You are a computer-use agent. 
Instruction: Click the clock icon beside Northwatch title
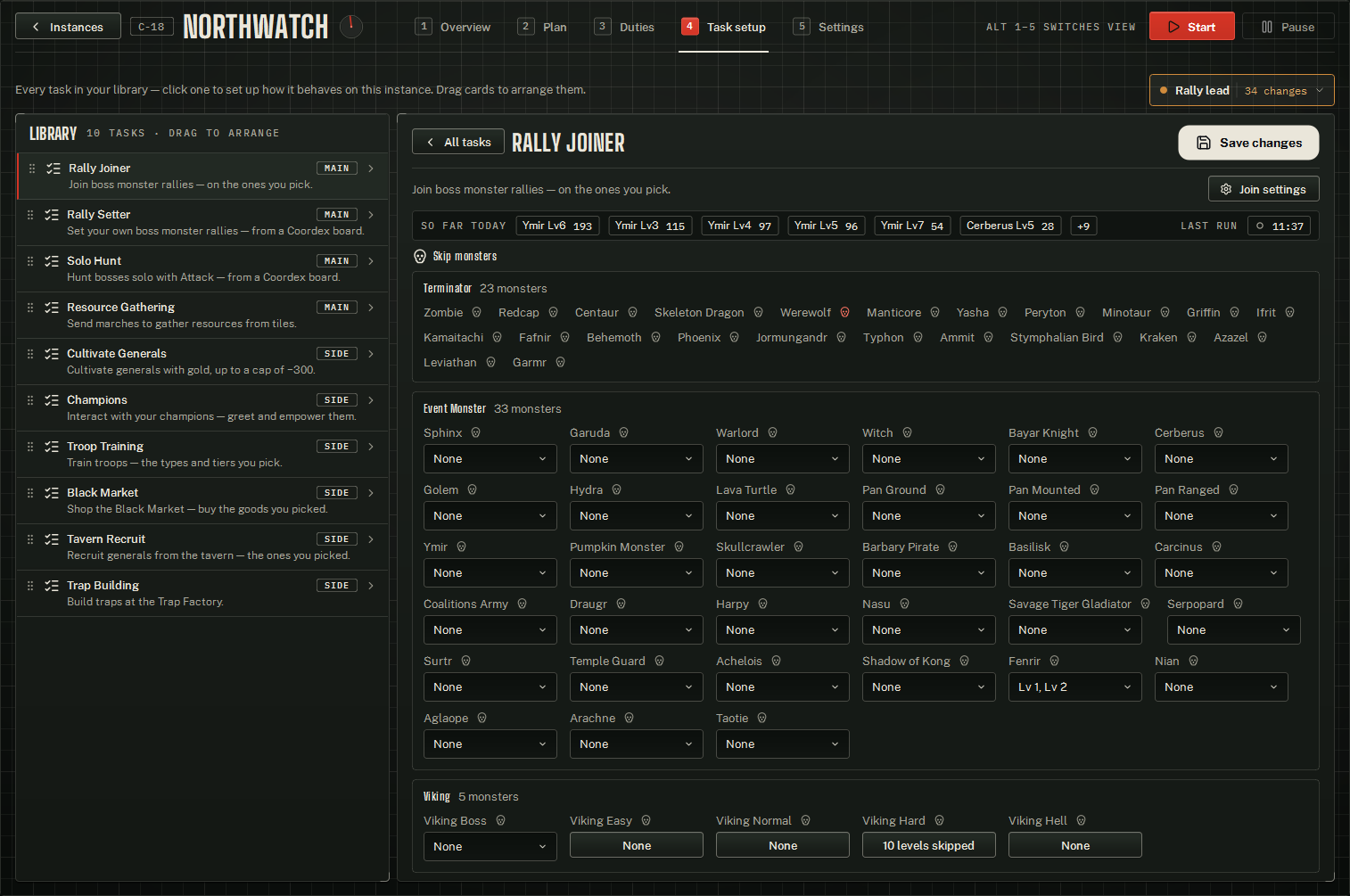[351, 26]
